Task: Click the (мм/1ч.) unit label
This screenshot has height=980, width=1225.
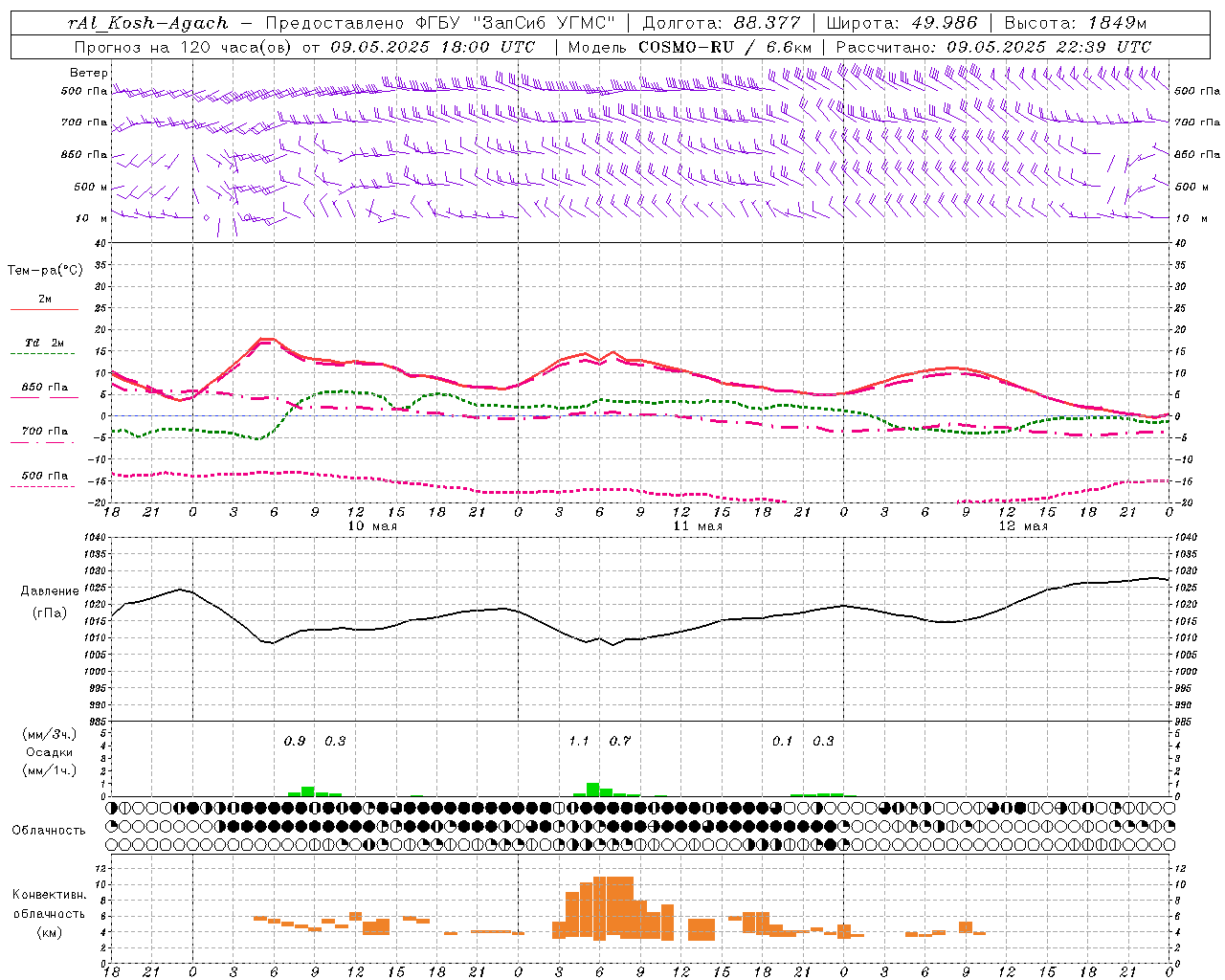Action: point(50,770)
